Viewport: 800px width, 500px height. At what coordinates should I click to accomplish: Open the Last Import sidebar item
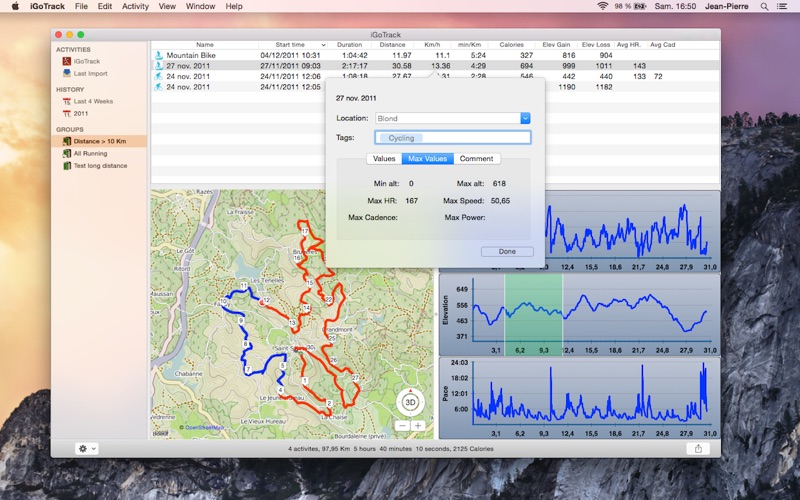coord(90,73)
